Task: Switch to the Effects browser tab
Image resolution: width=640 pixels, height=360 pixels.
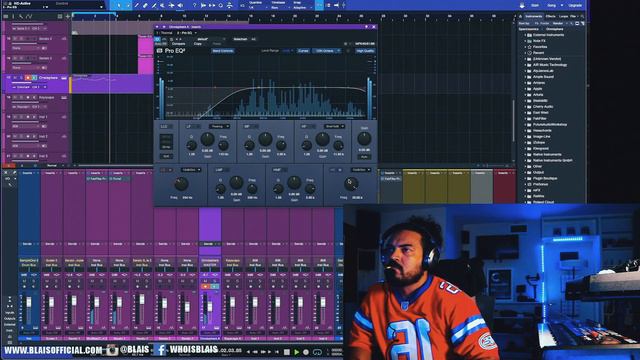Action: pos(550,16)
